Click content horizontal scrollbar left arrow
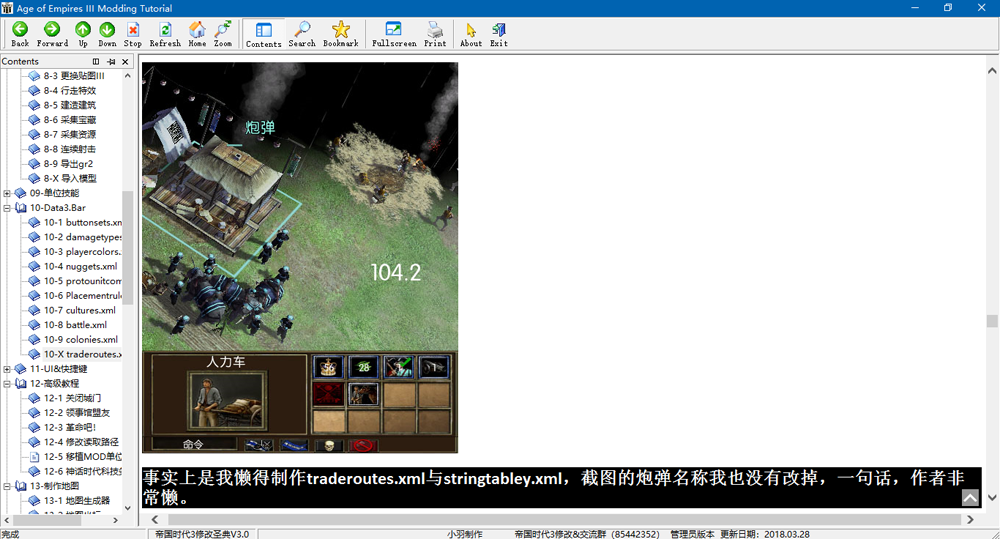This screenshot has height=539, width=1000. tap(154, 520)
